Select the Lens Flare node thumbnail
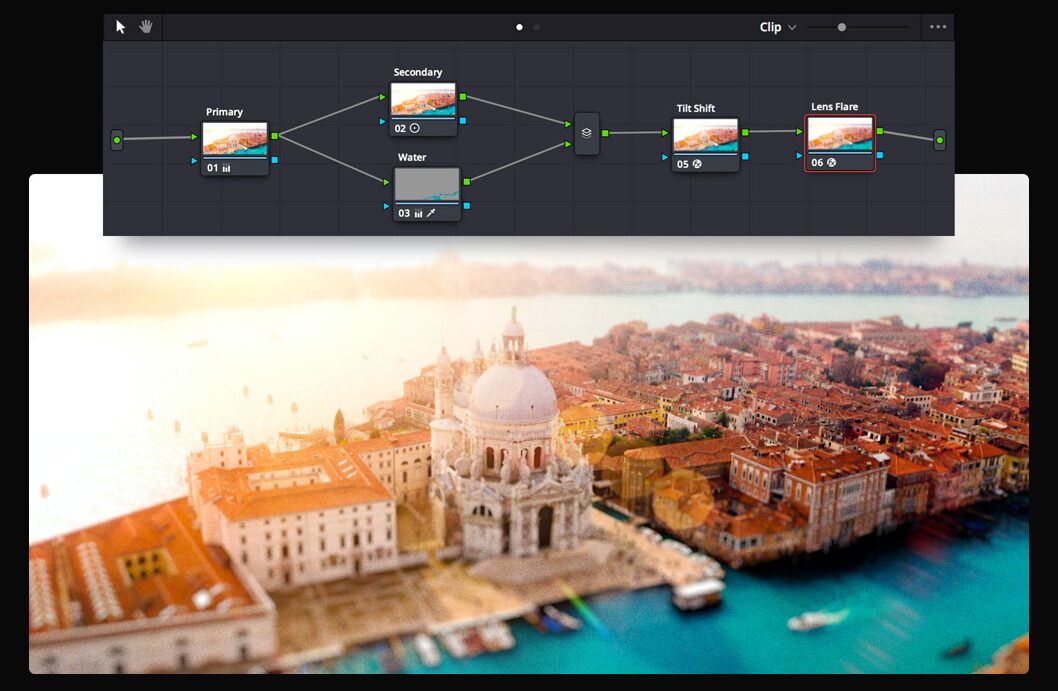The width and height of the screenshot is (1058, 691). [840, 134]
